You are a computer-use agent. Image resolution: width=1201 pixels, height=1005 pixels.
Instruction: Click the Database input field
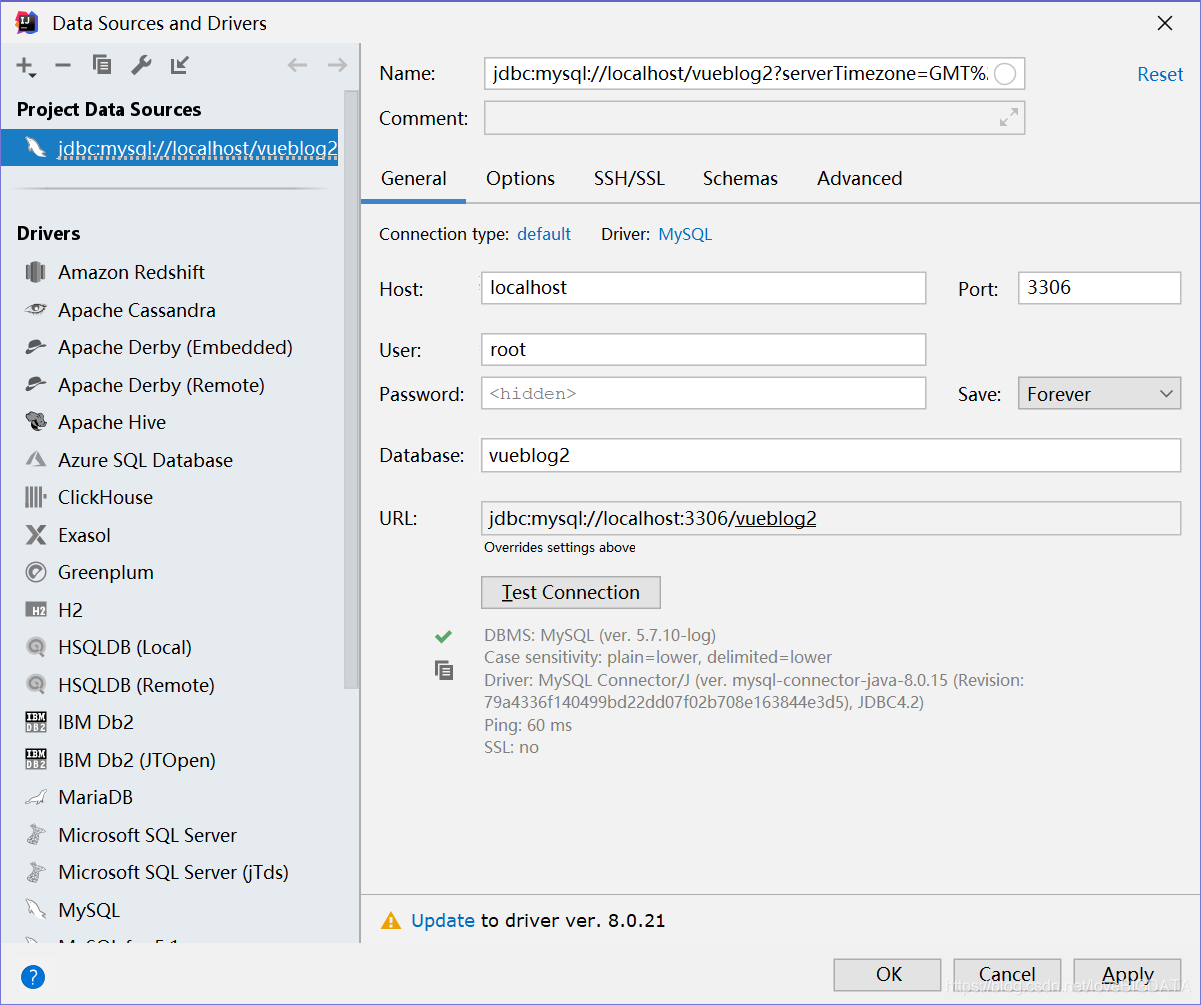(x=831, y=455)
